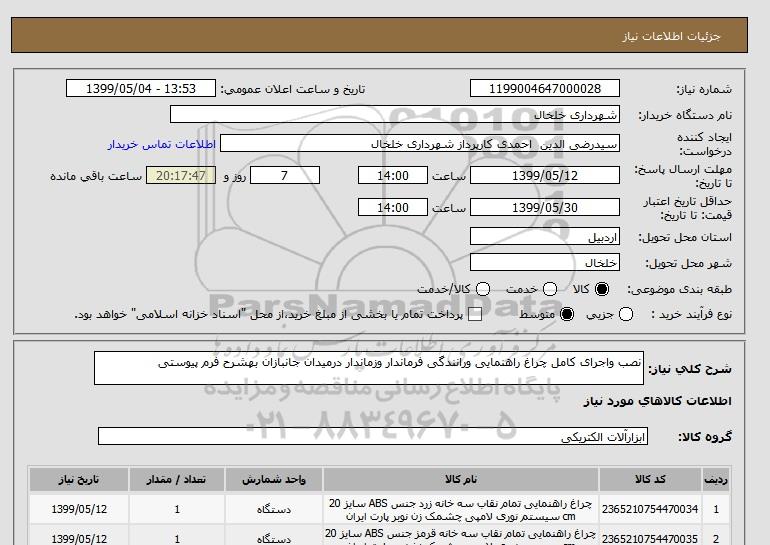Click the response deadline date 1399/05/12 field

tap(545, 175)
